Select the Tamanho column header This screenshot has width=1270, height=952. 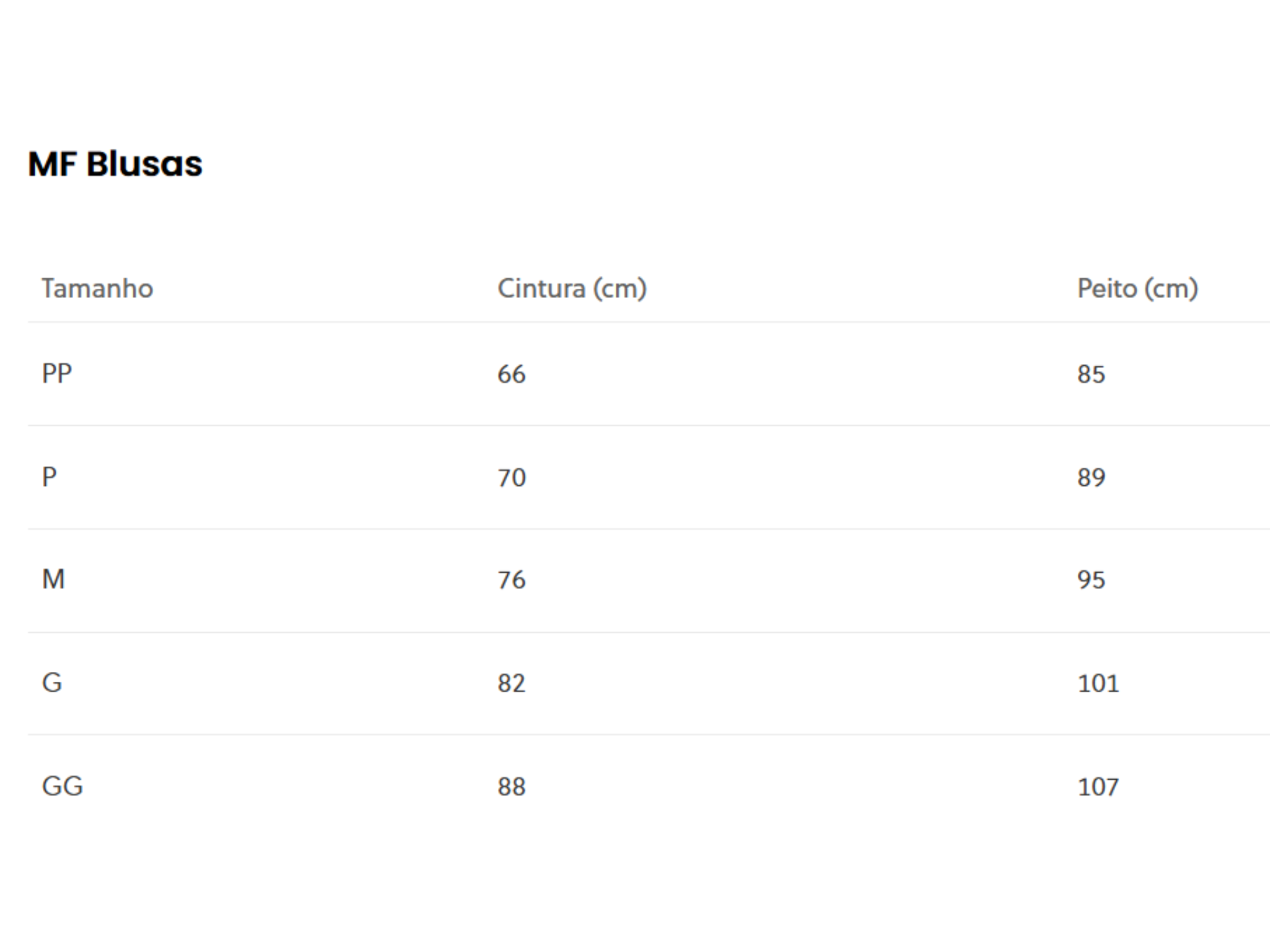point(97,289)
